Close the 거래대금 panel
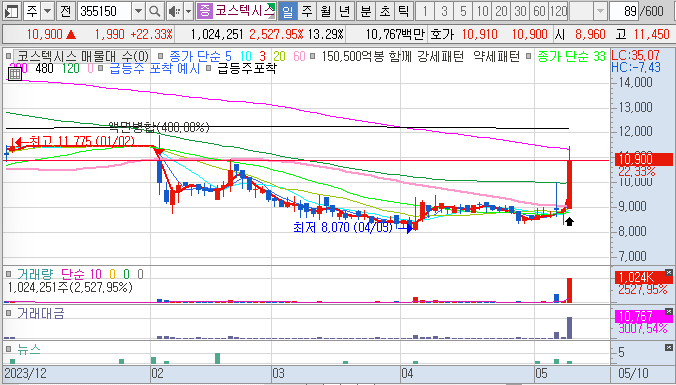This screenshot has width=676, height=385. tap(668, 312)
